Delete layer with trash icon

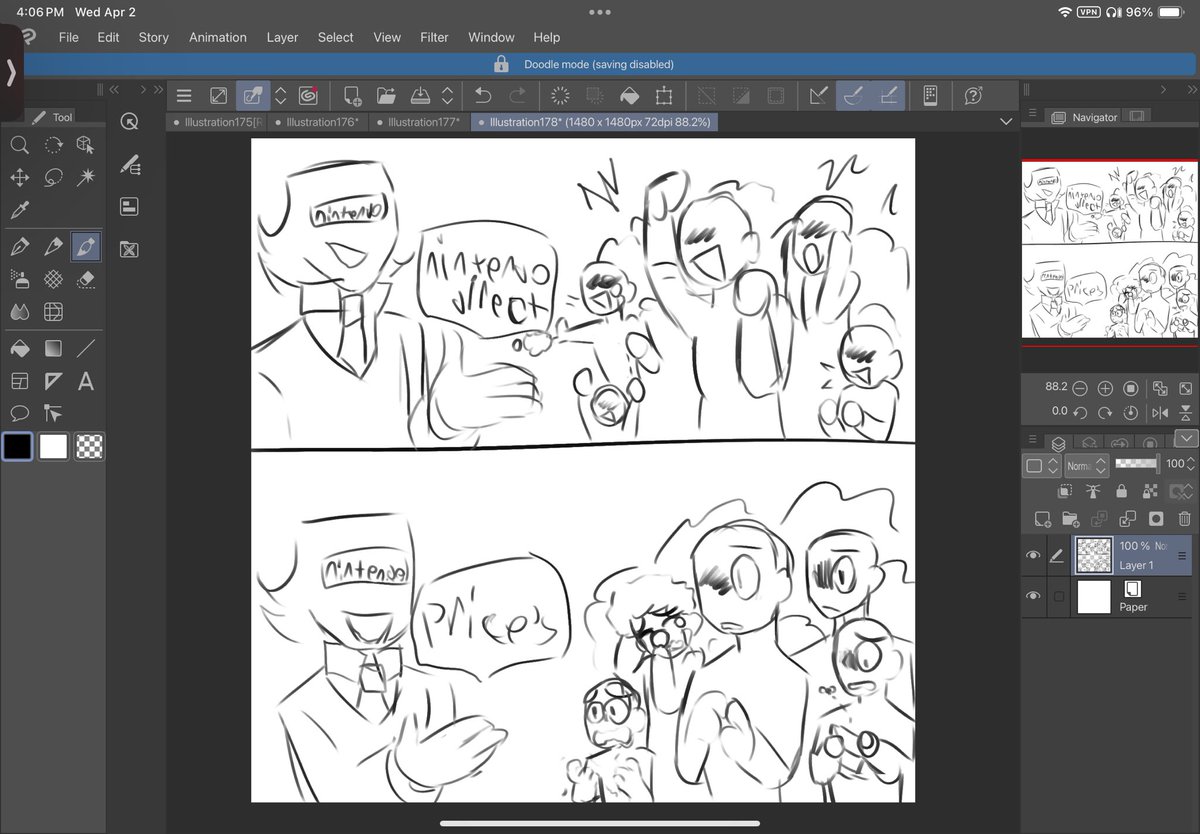pyautogui.click(x=1185, y=519)
